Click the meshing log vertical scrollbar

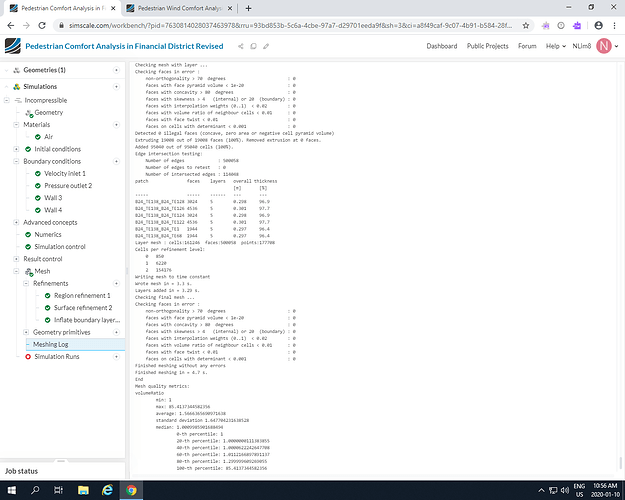[620, 463]
